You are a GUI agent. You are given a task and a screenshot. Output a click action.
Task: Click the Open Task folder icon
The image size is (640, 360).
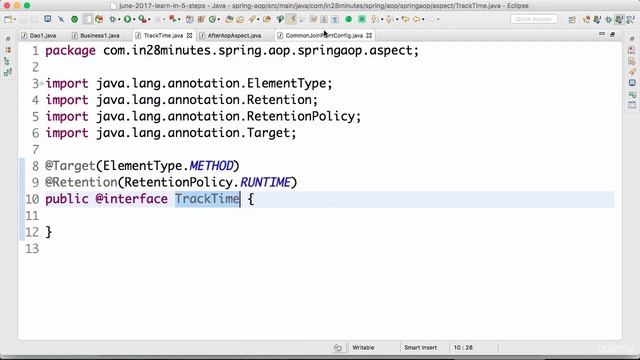240,19
